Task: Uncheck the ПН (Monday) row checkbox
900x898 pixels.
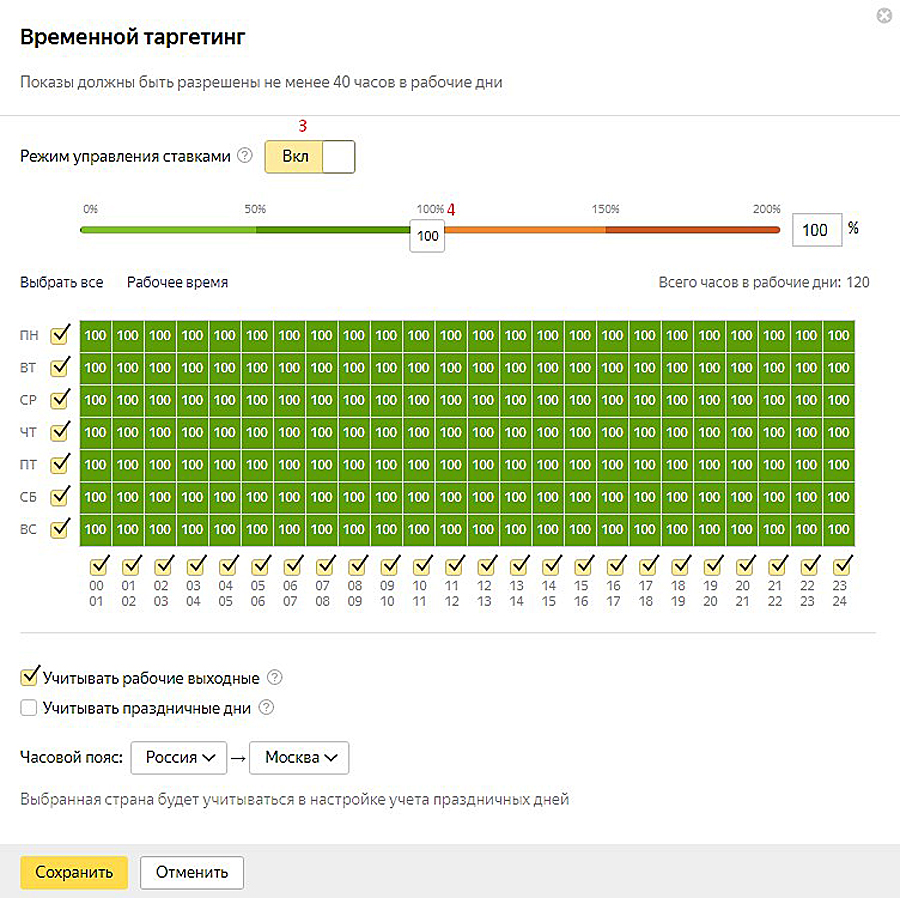Action: pyautogui.click(x=60, y=335)
